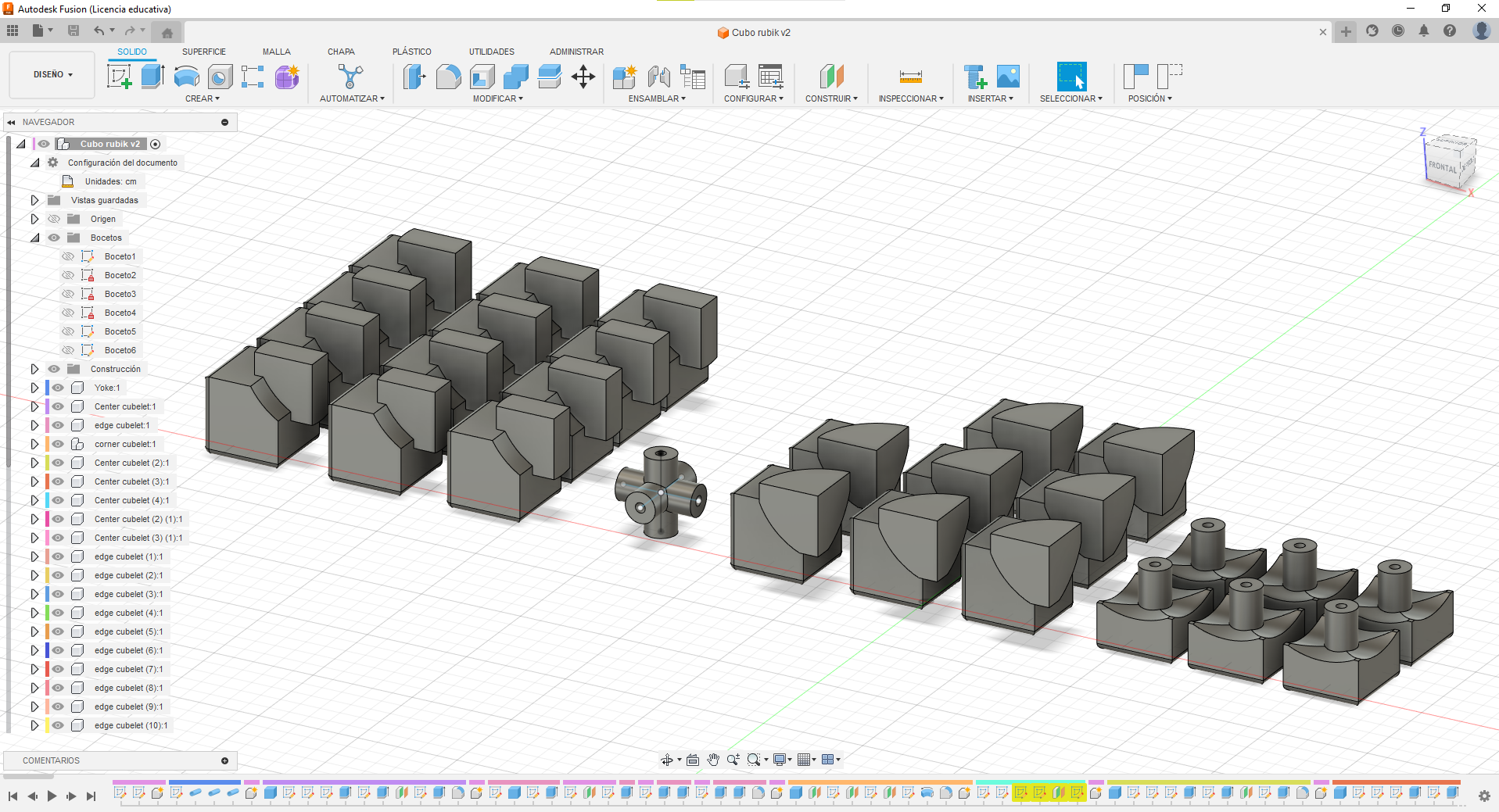Image resolution: width=1499 pixels, height=812 pixels.
Task: Select the Joint tool icon
Action: 659,77
